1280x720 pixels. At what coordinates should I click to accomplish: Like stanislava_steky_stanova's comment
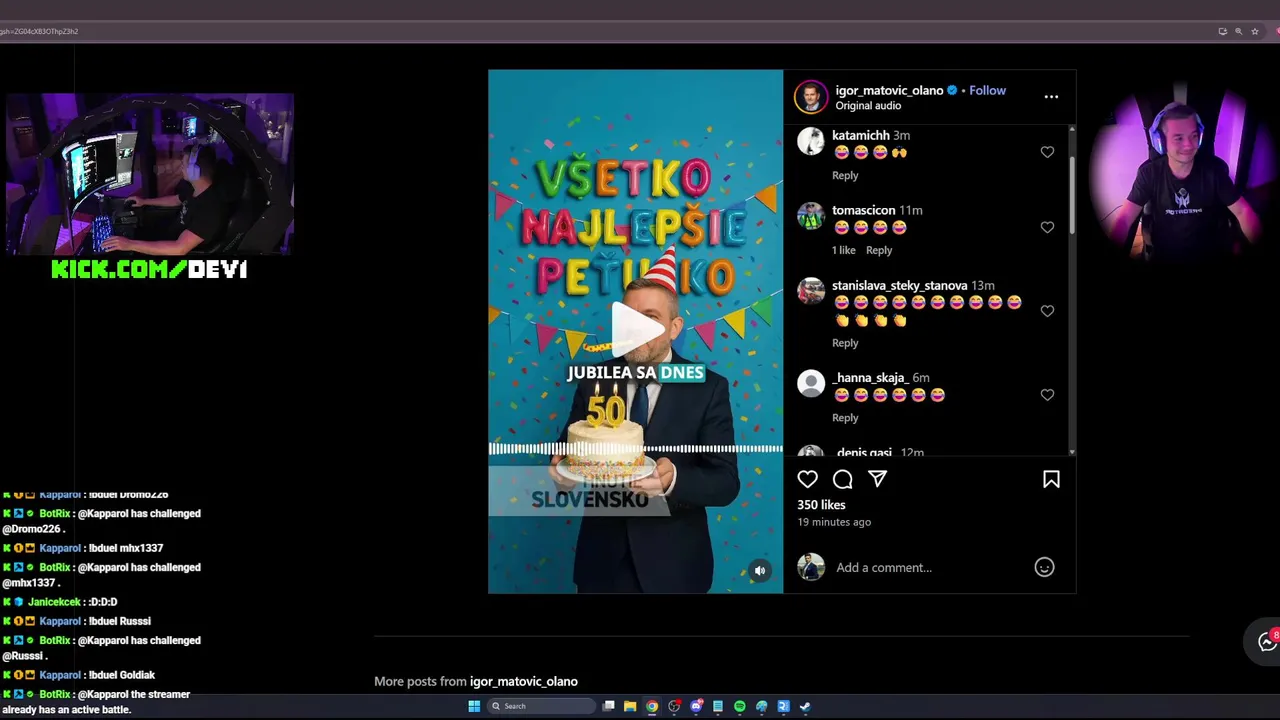(1047, 311)
